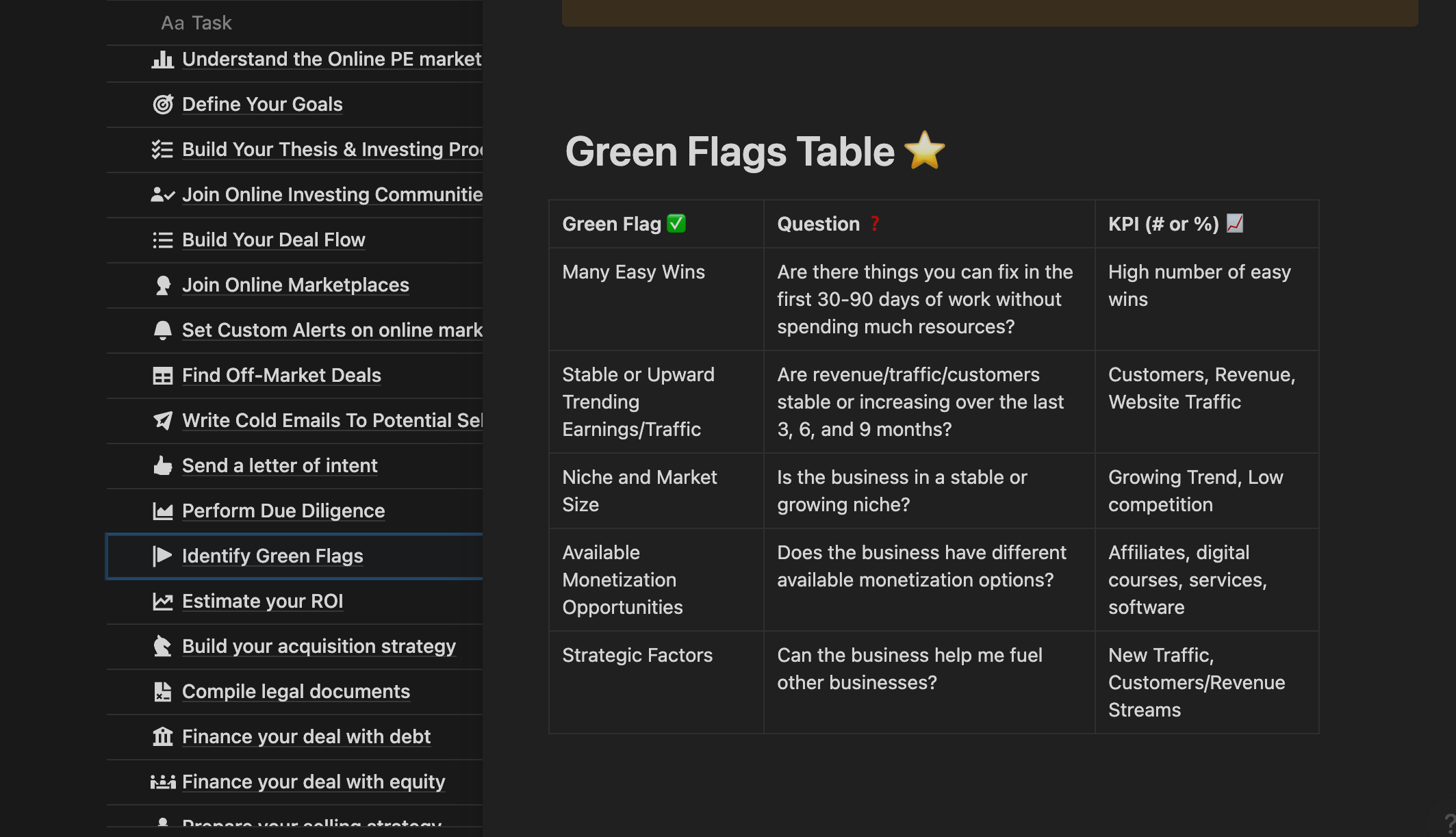This screenshot has width=1456, height=837.
Task: Click the list icon next to Build Your Deal Flow
Action: click(162, 240)
